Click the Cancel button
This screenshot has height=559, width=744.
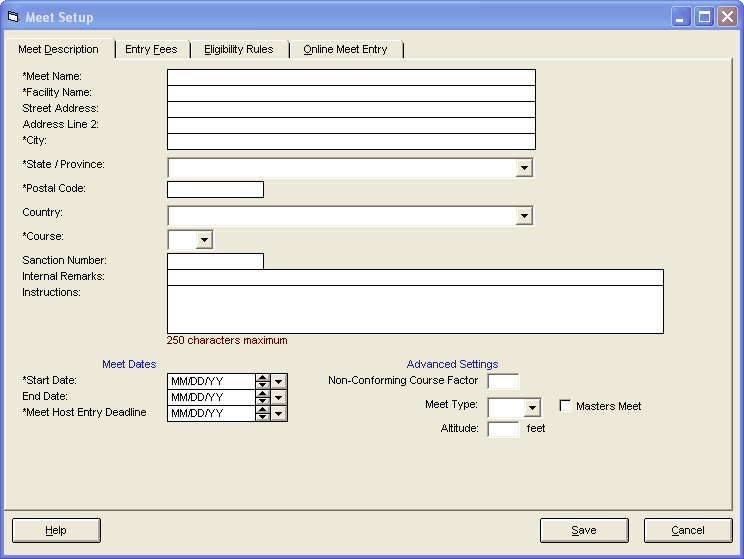tap(688, 530)
